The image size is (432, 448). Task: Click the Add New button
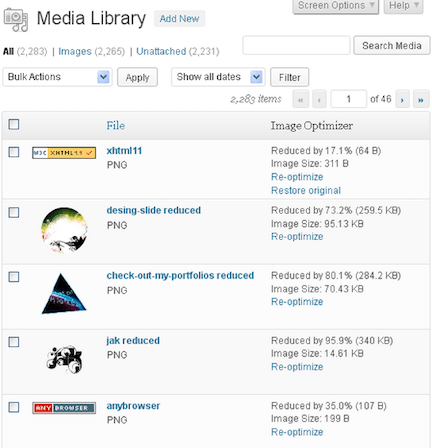pos(179,19)
